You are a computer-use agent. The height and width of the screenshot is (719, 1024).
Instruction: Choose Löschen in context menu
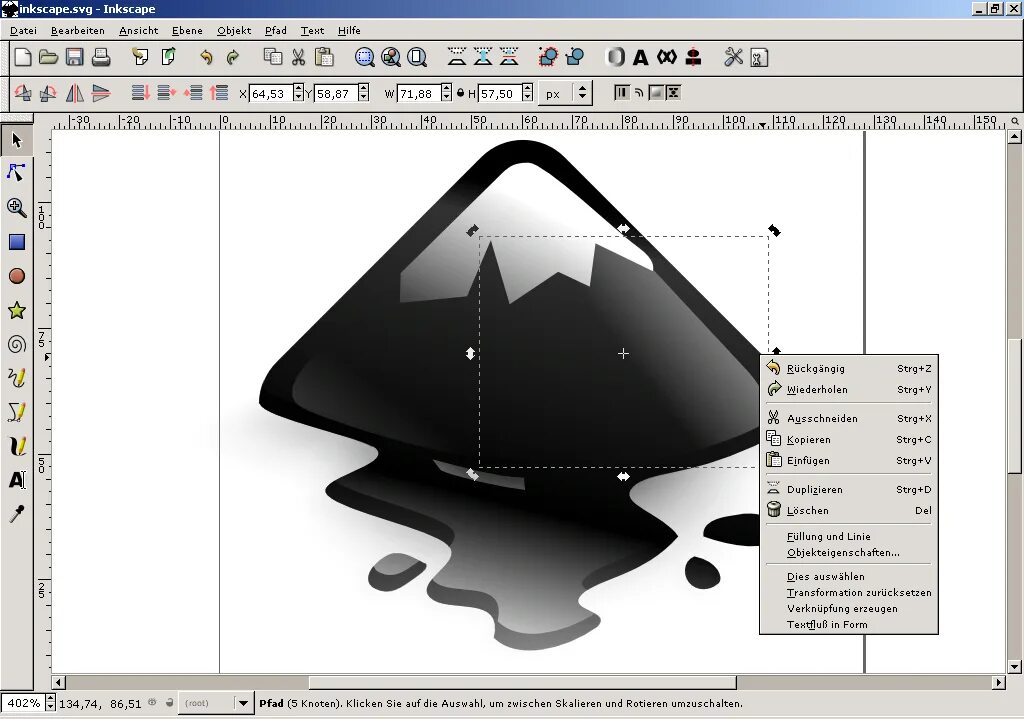pos(849,510)
